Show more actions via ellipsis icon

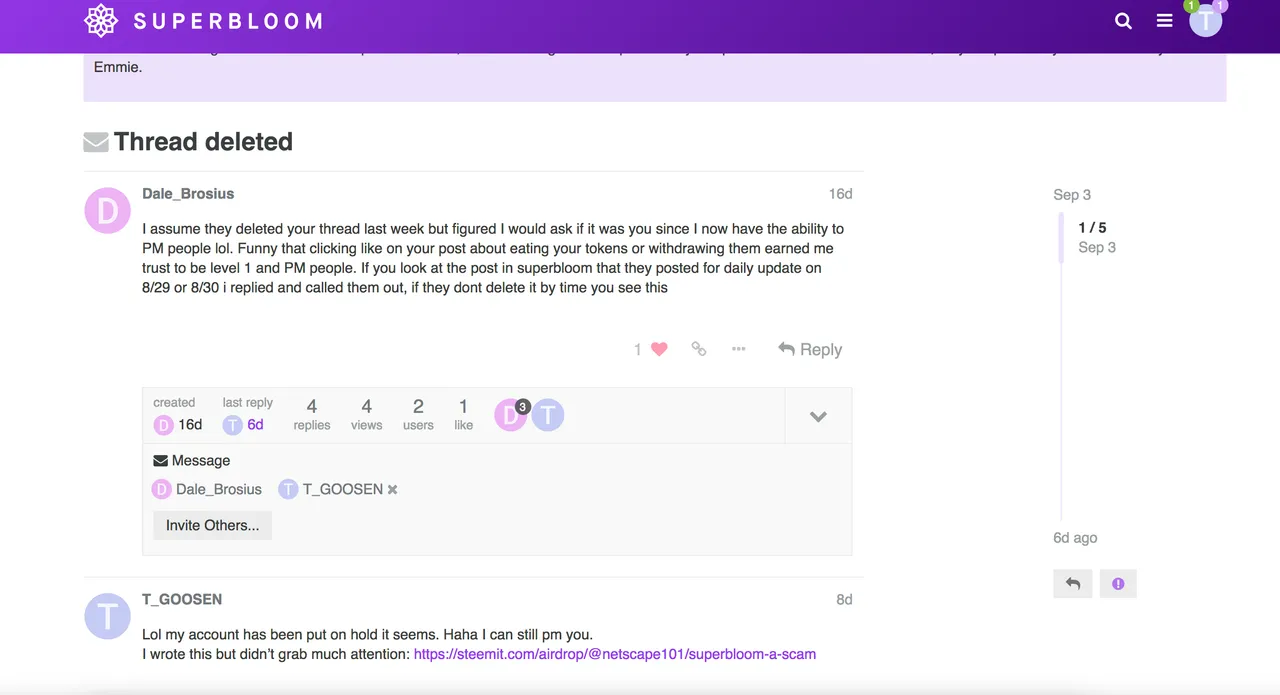(739, 349)
